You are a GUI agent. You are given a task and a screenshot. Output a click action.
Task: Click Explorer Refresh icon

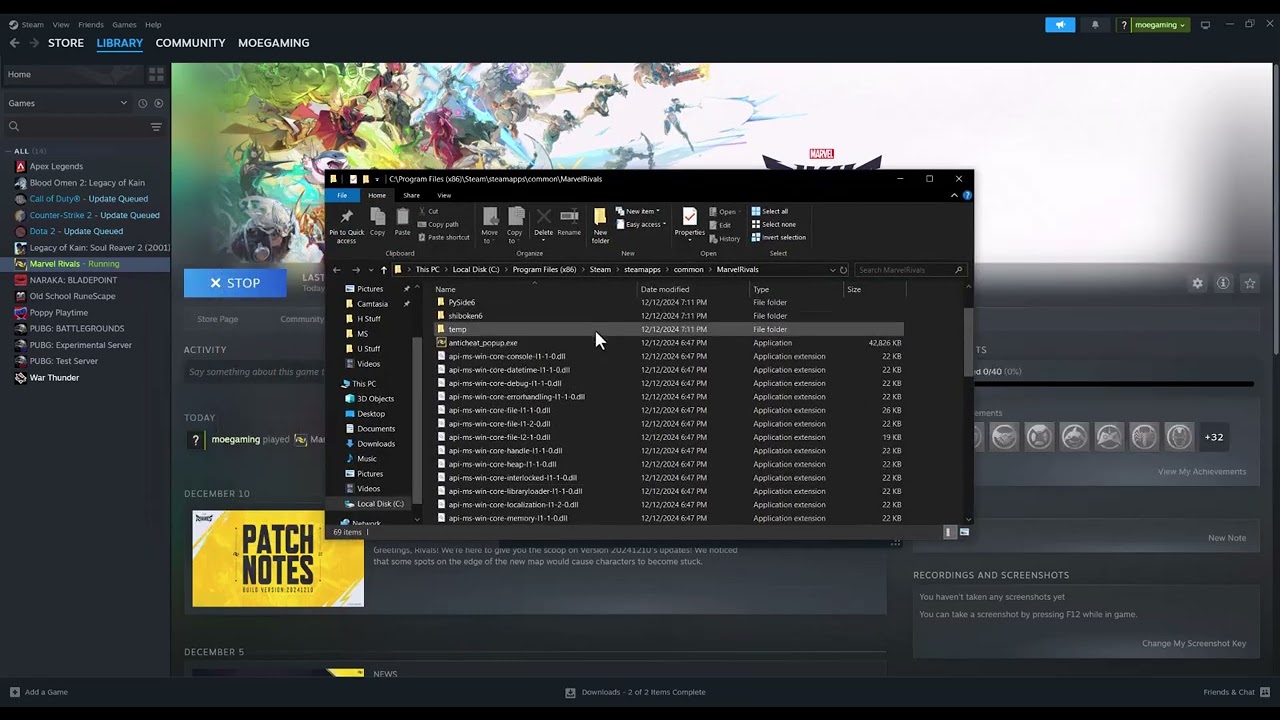coord(843,270)
